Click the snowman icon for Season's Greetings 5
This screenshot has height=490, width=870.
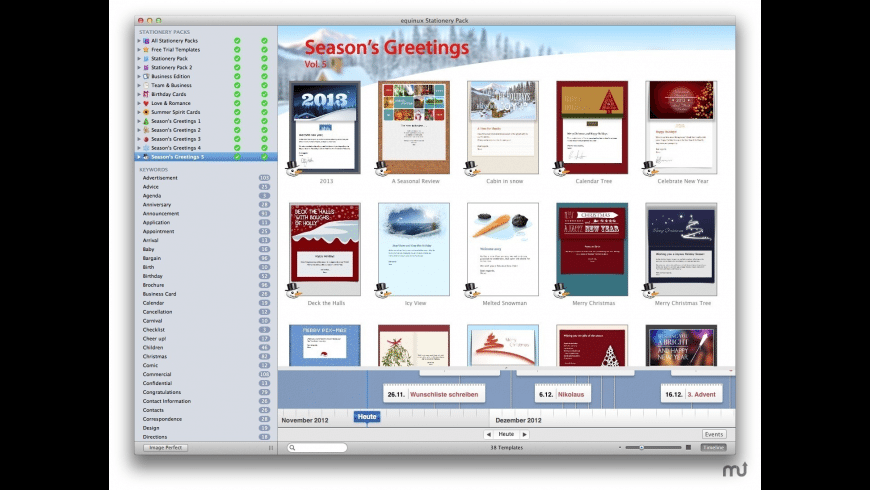point(146,157)
